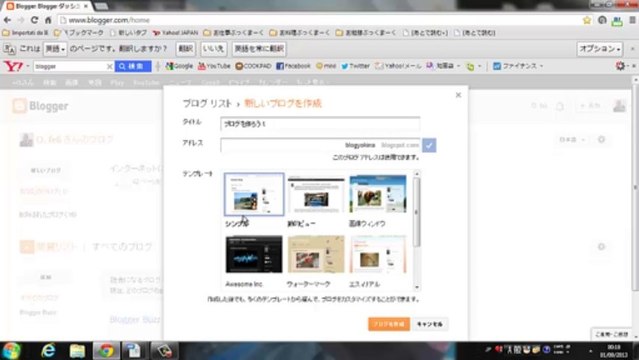The image size is (639, 360).
Task: Click ブログ リスト breadcrumb link
Action: tap(207, 104)
